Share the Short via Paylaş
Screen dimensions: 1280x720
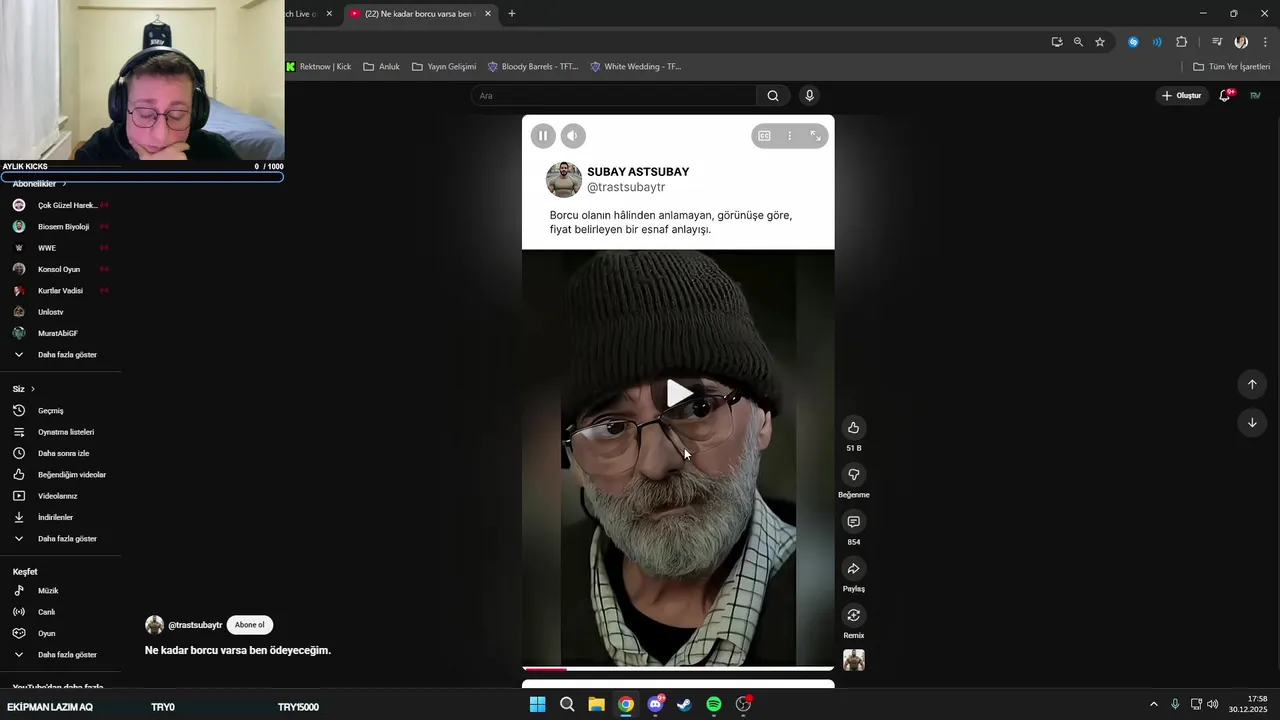point(853,568)
